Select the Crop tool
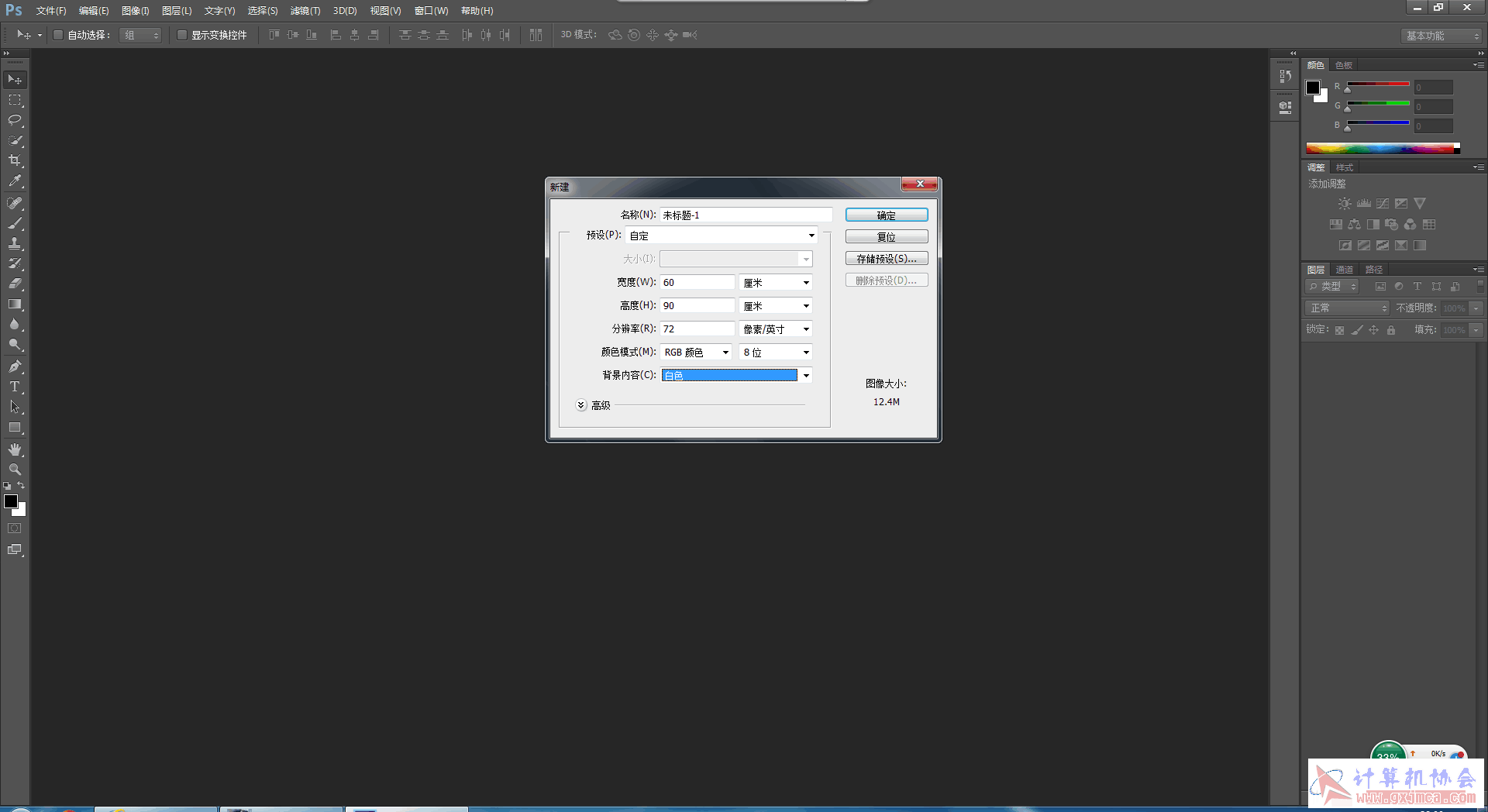The height and width of the screenshot is (812, 1488). (x=15, y=160)
